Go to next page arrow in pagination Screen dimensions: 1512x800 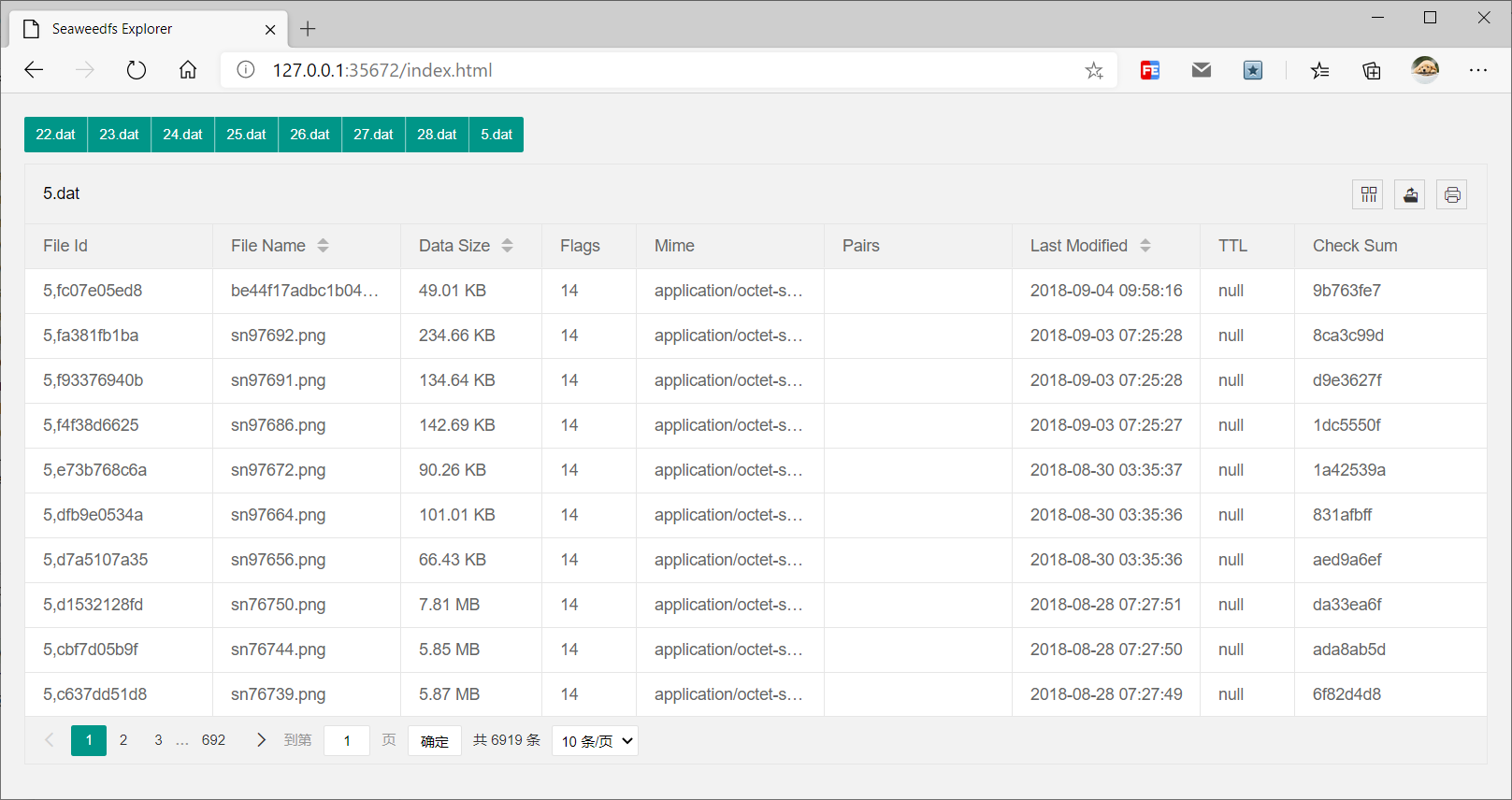[261, 740]
